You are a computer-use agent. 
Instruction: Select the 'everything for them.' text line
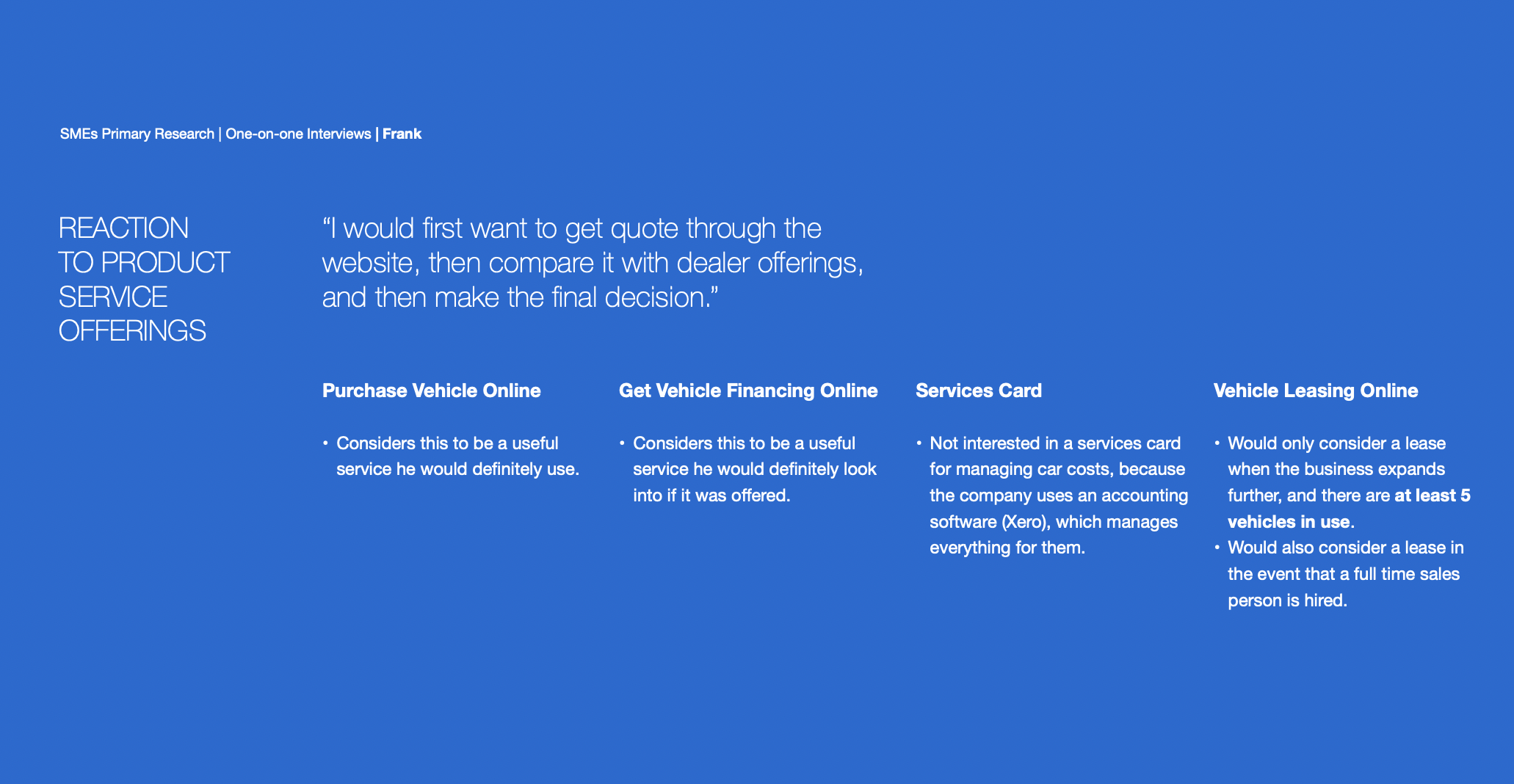1007,548
